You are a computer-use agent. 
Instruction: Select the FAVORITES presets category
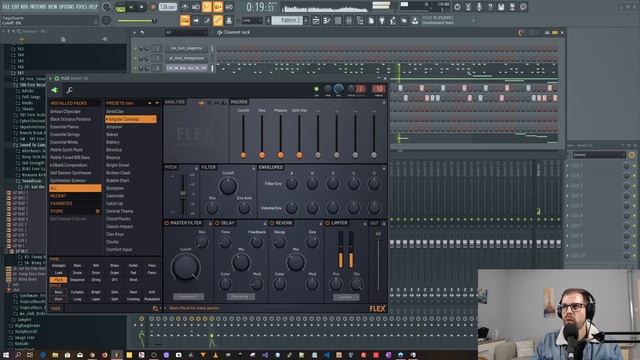tap(75, 203)
